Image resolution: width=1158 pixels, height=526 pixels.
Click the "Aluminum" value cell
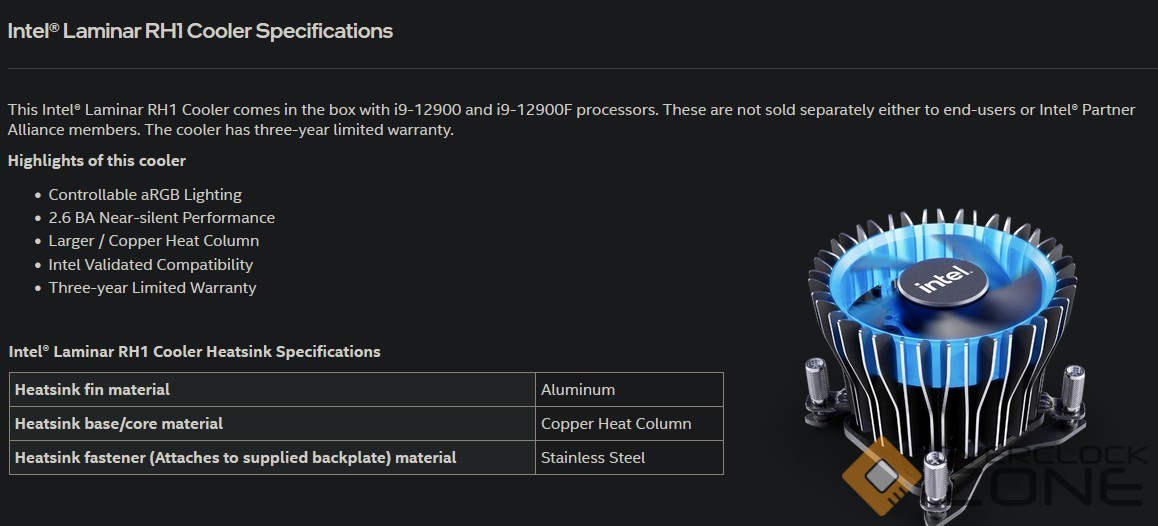(x=578, y=390)
